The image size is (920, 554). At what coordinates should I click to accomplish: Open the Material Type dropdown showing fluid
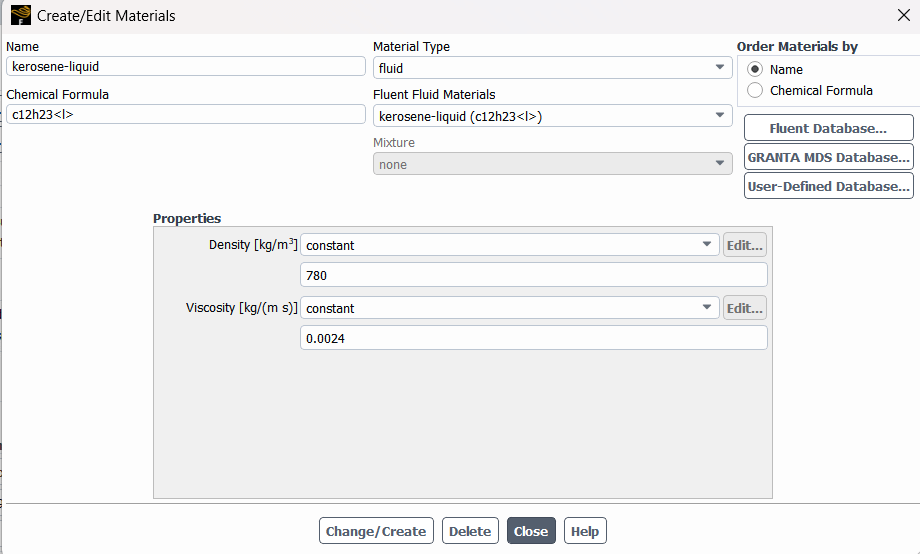pos(552,67)
